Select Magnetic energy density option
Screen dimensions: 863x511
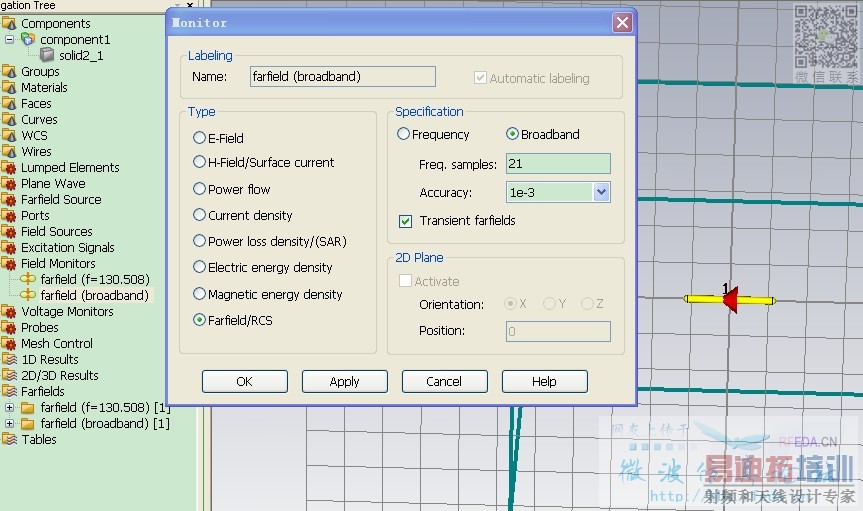pyautogui.click(x=199, y=294)
